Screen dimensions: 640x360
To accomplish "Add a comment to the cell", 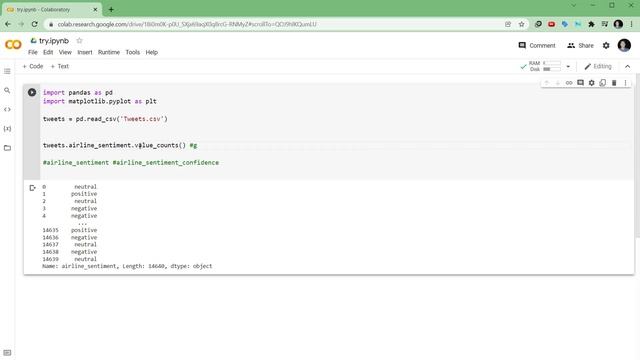I will click(580, 83).
